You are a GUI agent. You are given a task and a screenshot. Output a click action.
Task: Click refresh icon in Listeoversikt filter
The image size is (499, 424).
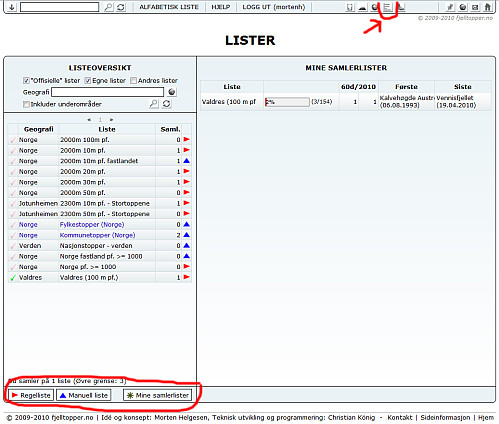point(167,104)
